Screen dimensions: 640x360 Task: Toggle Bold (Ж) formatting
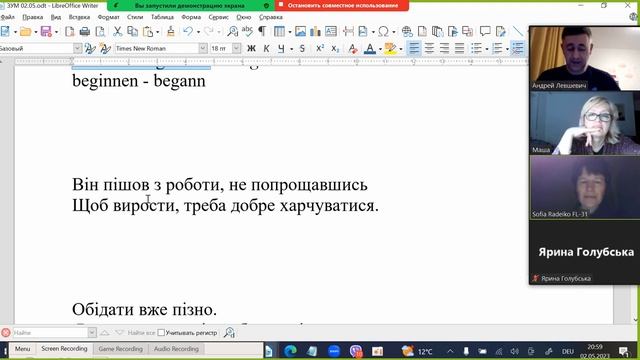point(251,49)
